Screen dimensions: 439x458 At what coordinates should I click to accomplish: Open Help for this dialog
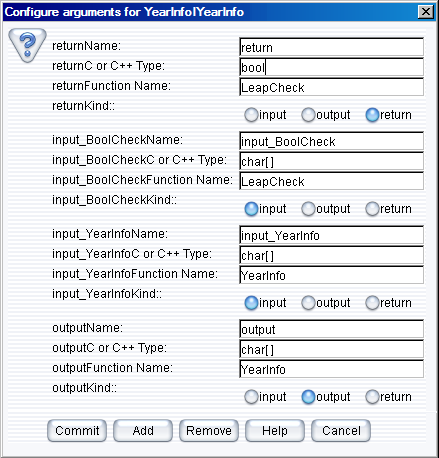pyautogui.click(x=275, y=431)
